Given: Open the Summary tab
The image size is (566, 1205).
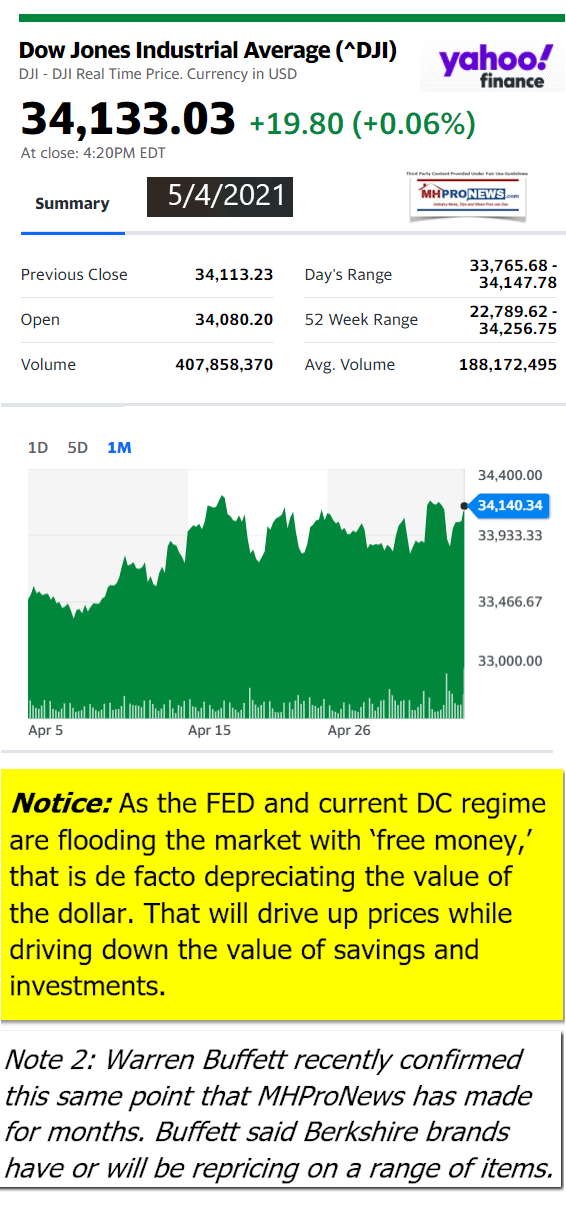Looking at the screenshot, I should pos(72,204).
